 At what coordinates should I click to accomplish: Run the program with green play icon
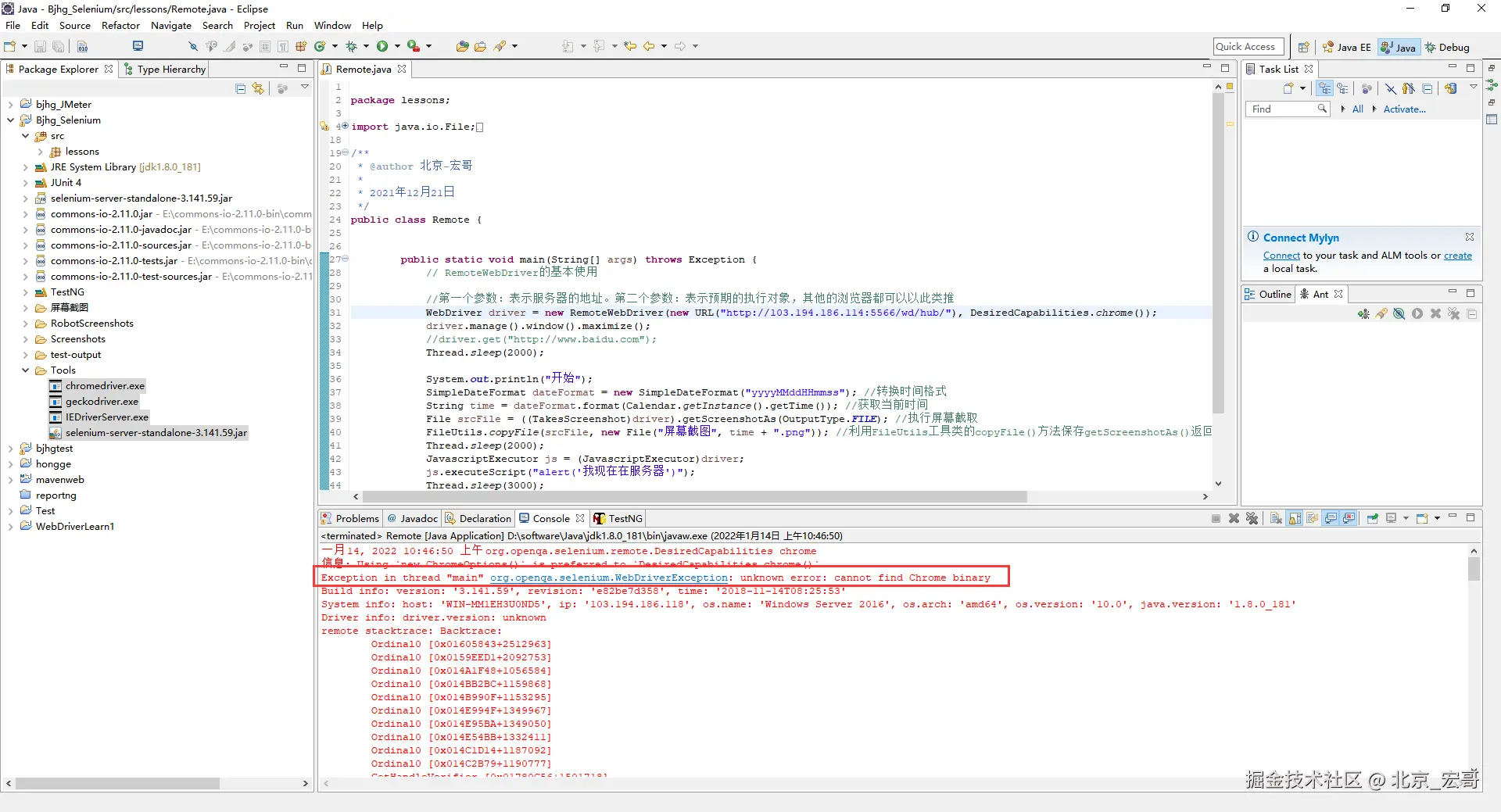382,47
